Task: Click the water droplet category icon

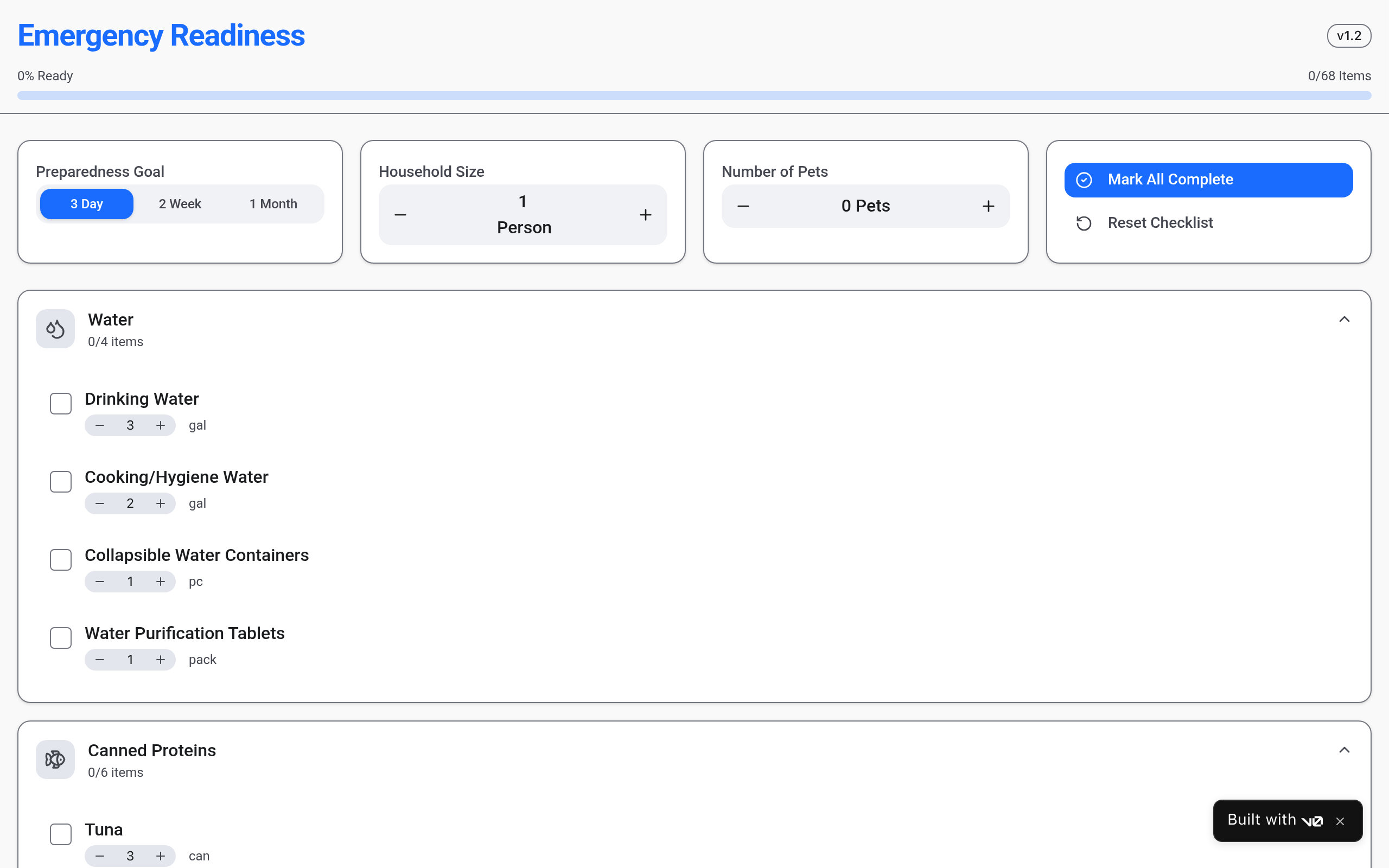Action: click(55, 329)
